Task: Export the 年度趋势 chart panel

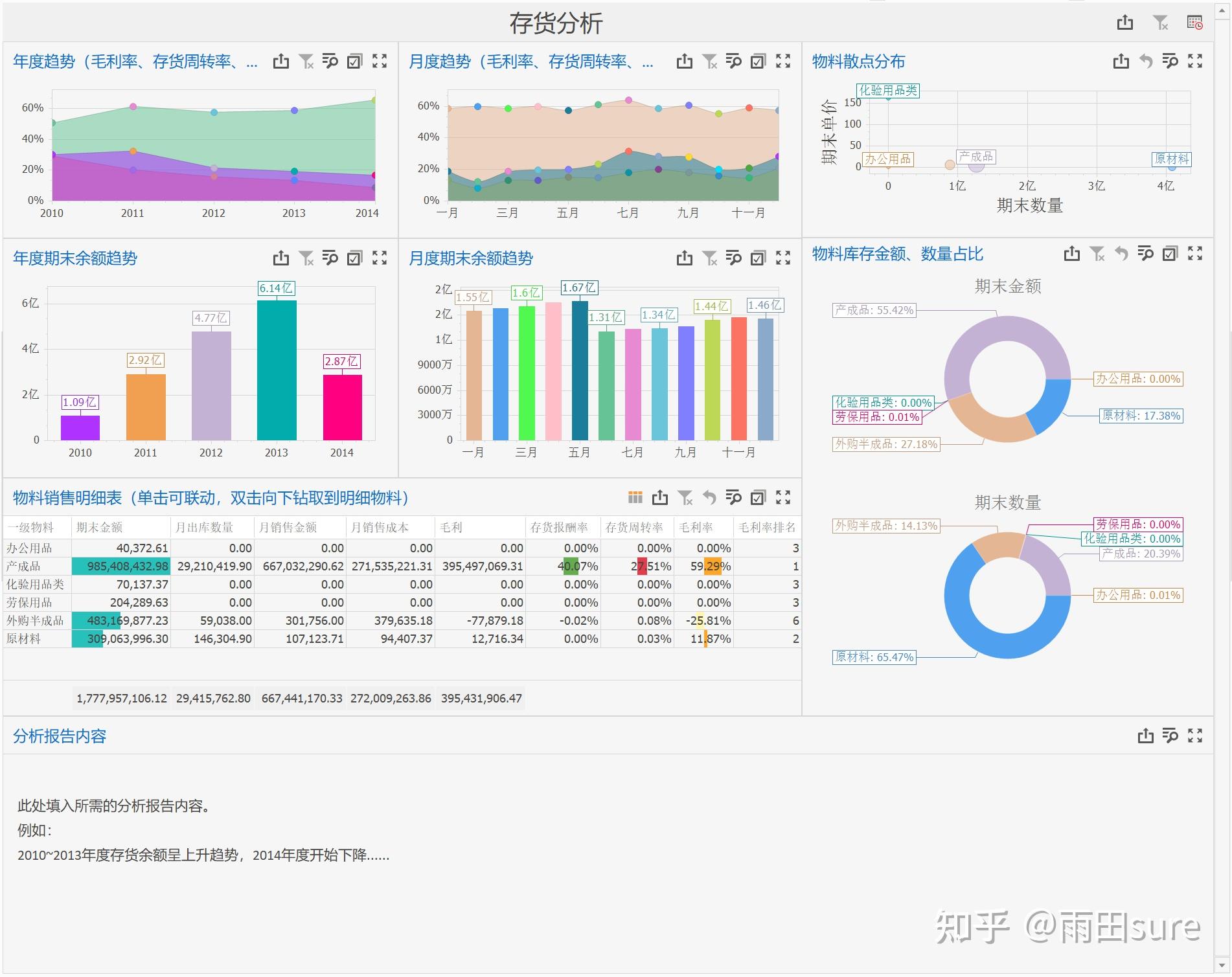Action: [281, 62]
